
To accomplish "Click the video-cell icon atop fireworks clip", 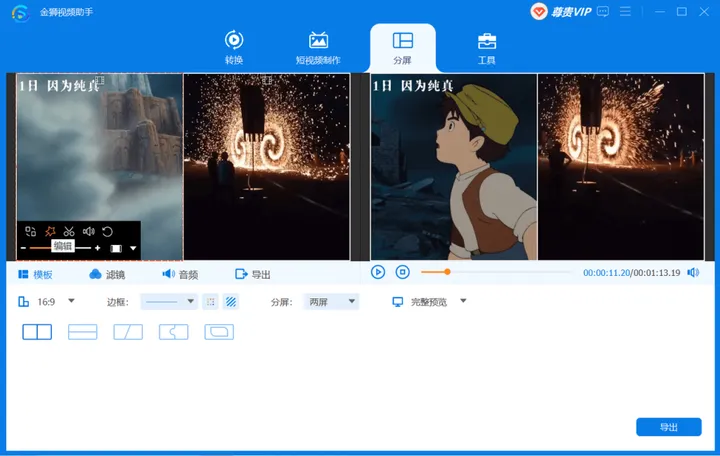I will tap(267, 80).
